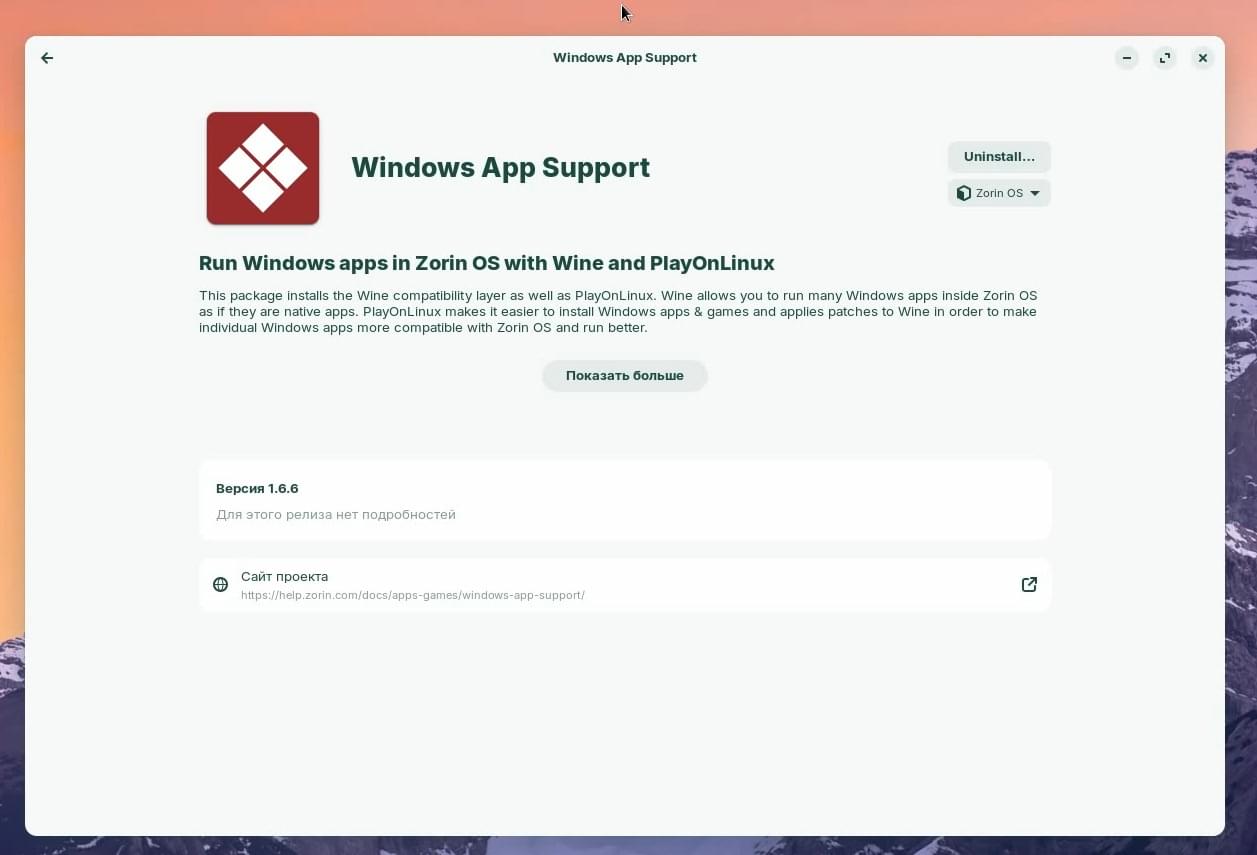This screenshot has width=1257, height=855.
Task: Open project website via external link icon
Action: click(1029, 585)
